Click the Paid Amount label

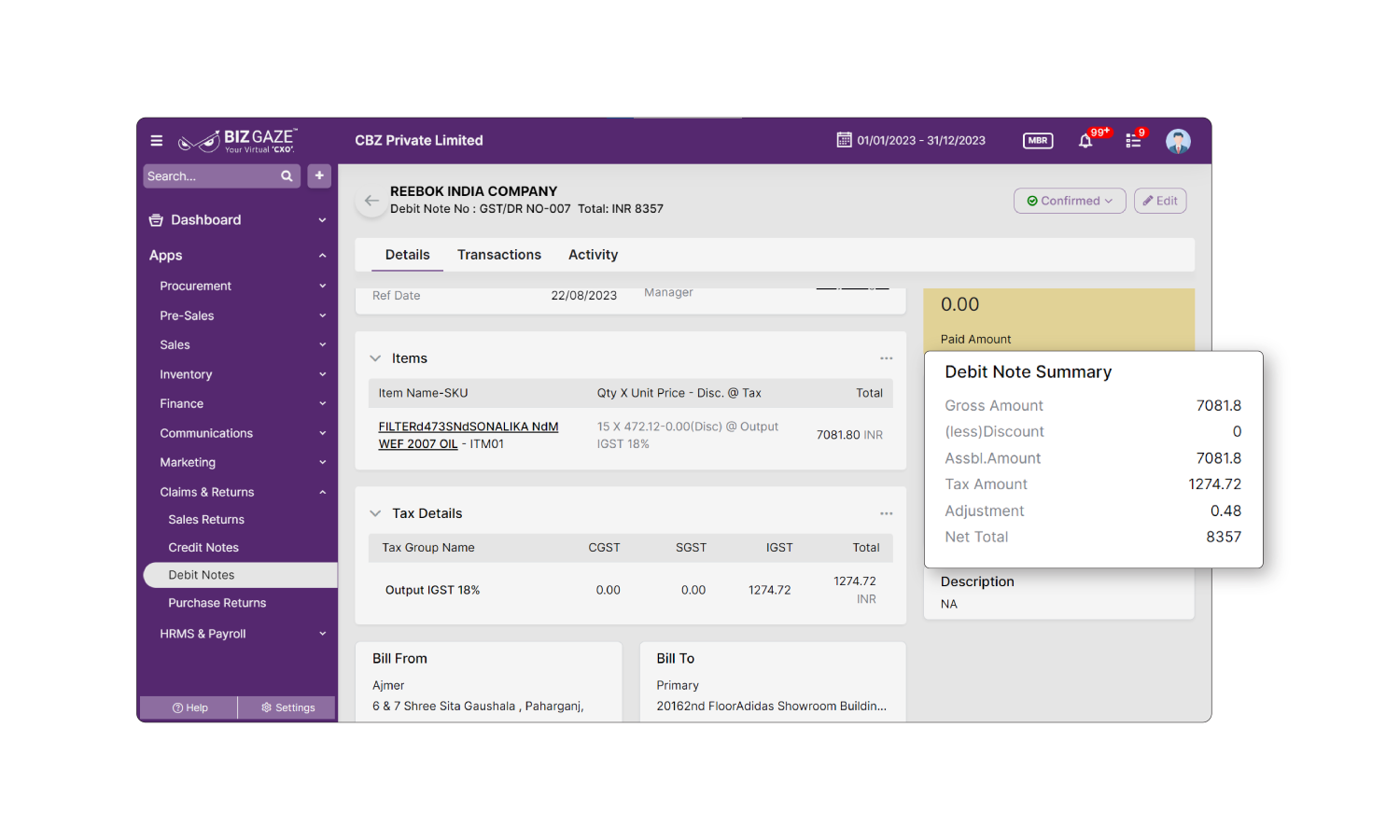coord(975,340)
